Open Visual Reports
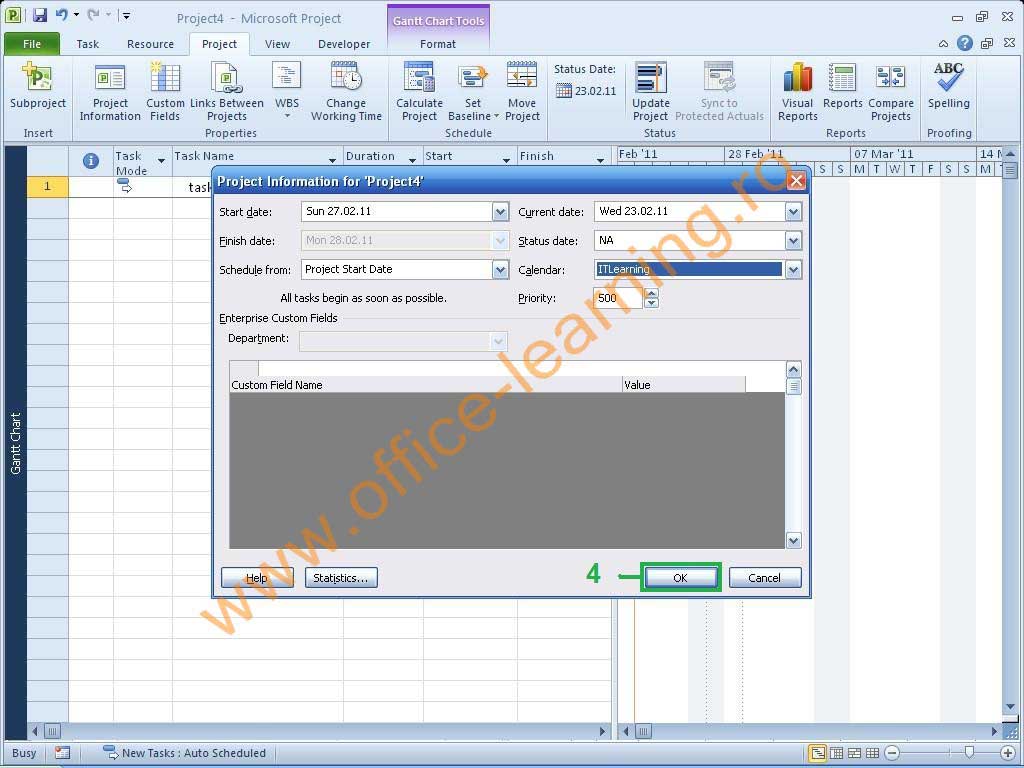1024x768 pixels. coord(797,91)
